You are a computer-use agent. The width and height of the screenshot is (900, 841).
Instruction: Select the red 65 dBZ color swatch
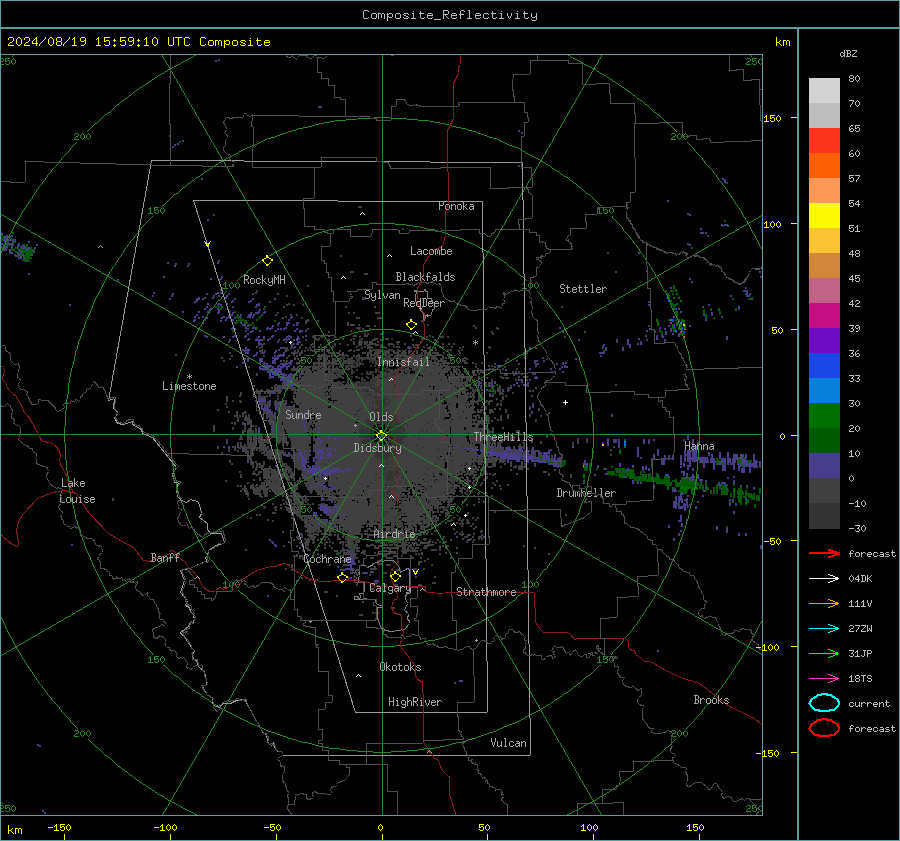(x=824, y=140)
